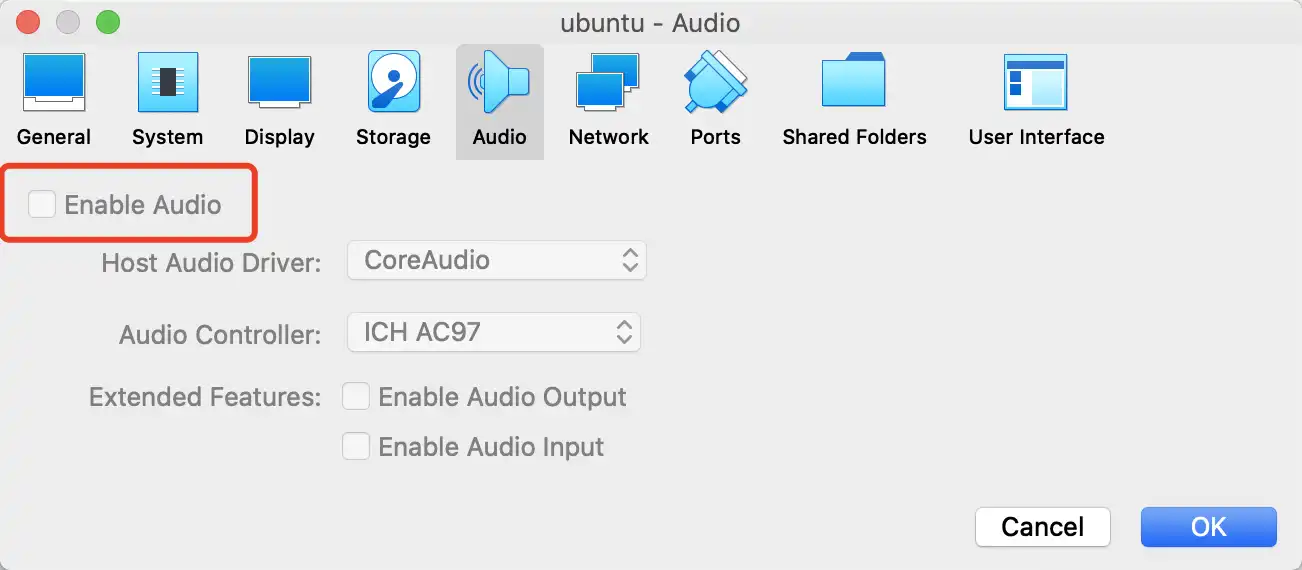The image size is (1302, 570).
Task: Open the Network monitors icon
Action: pos(608,82)
